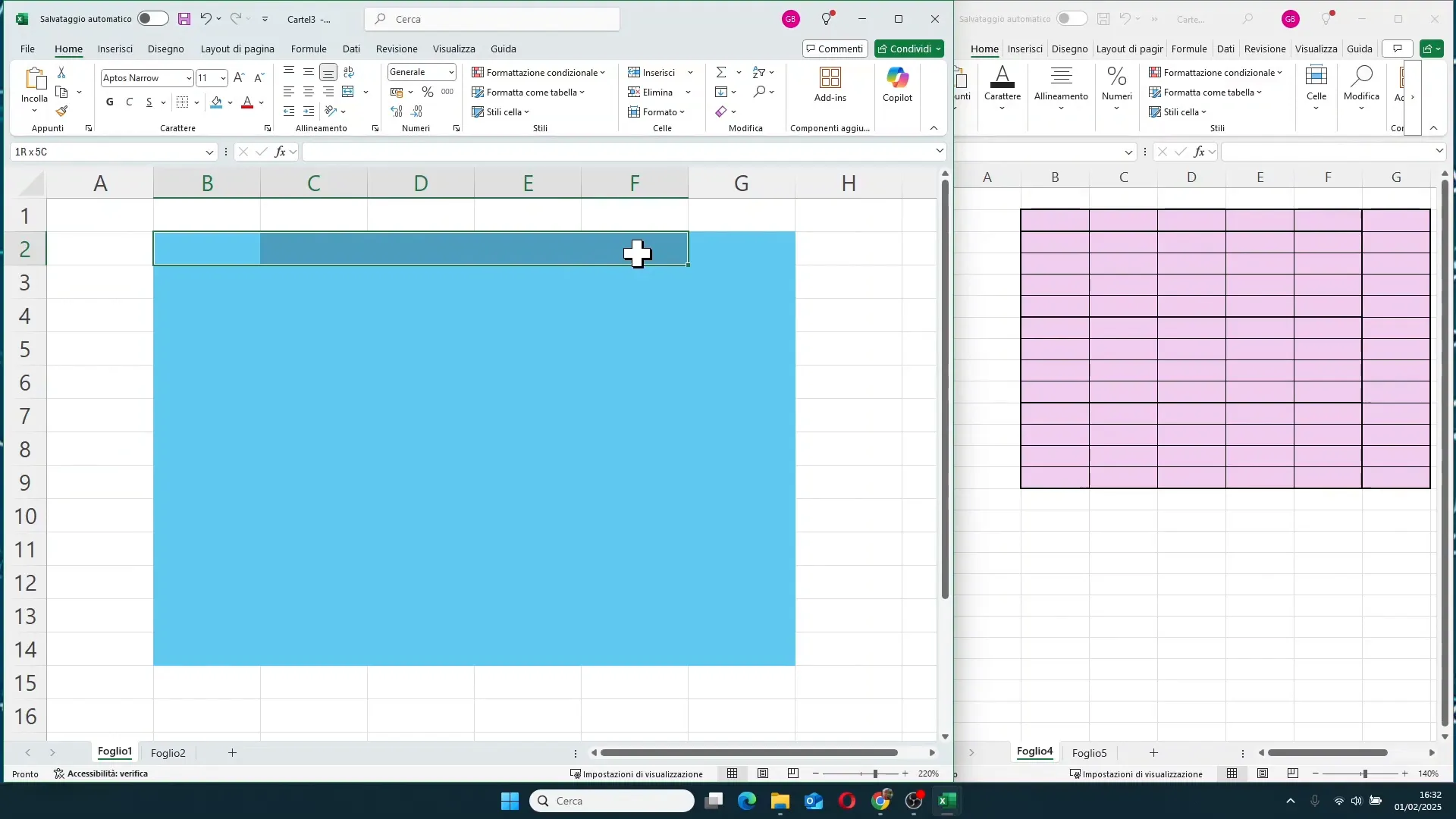
Task: Add a new sheet in left window
Action: tap(233, 753)
